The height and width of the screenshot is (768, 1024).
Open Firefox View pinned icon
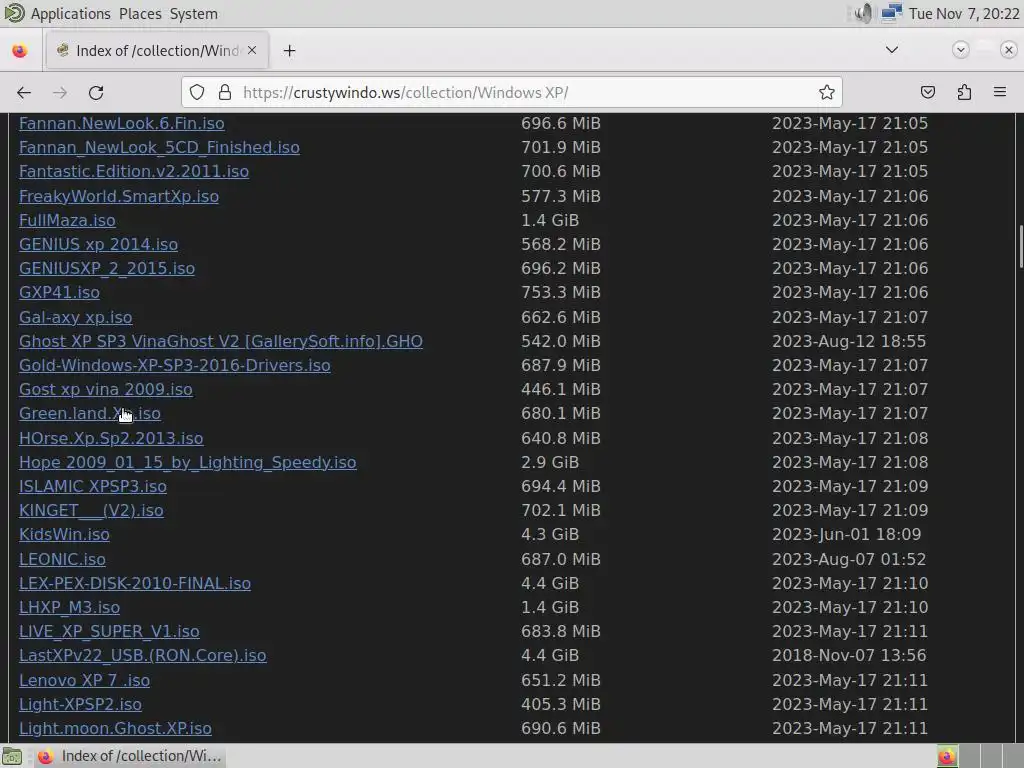tap(20, 51)
